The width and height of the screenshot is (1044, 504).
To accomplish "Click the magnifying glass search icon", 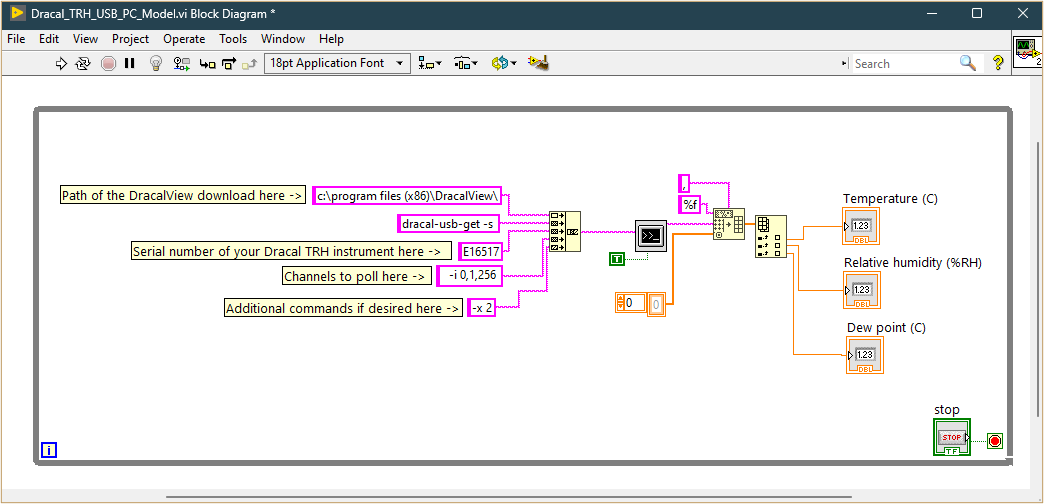I will coord(968,63).
